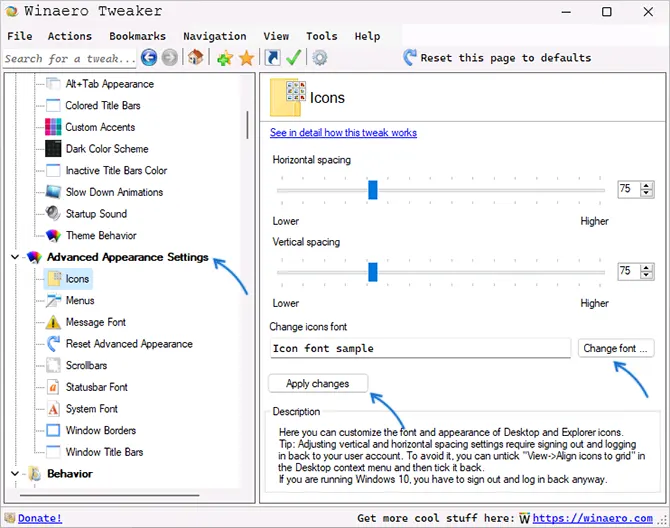Collapse the Advanced Appearance Settings group
670x528 pixels.
tap(15, 257)
